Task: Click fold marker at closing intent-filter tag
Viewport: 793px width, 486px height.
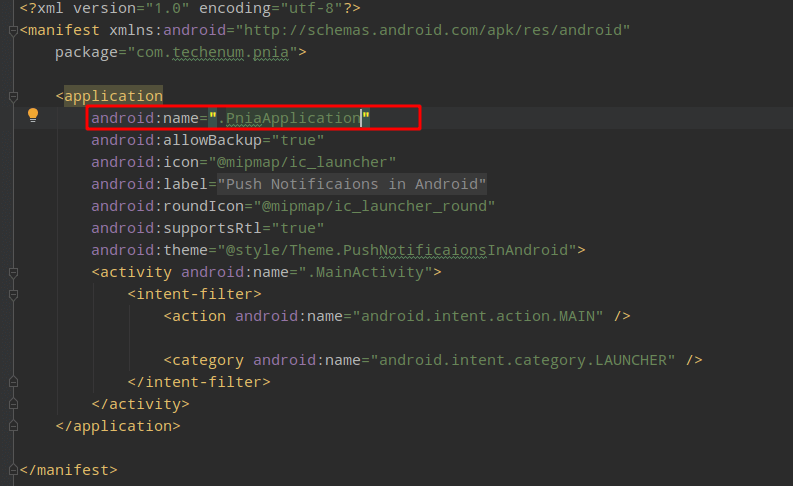Action: click(14, 382)
